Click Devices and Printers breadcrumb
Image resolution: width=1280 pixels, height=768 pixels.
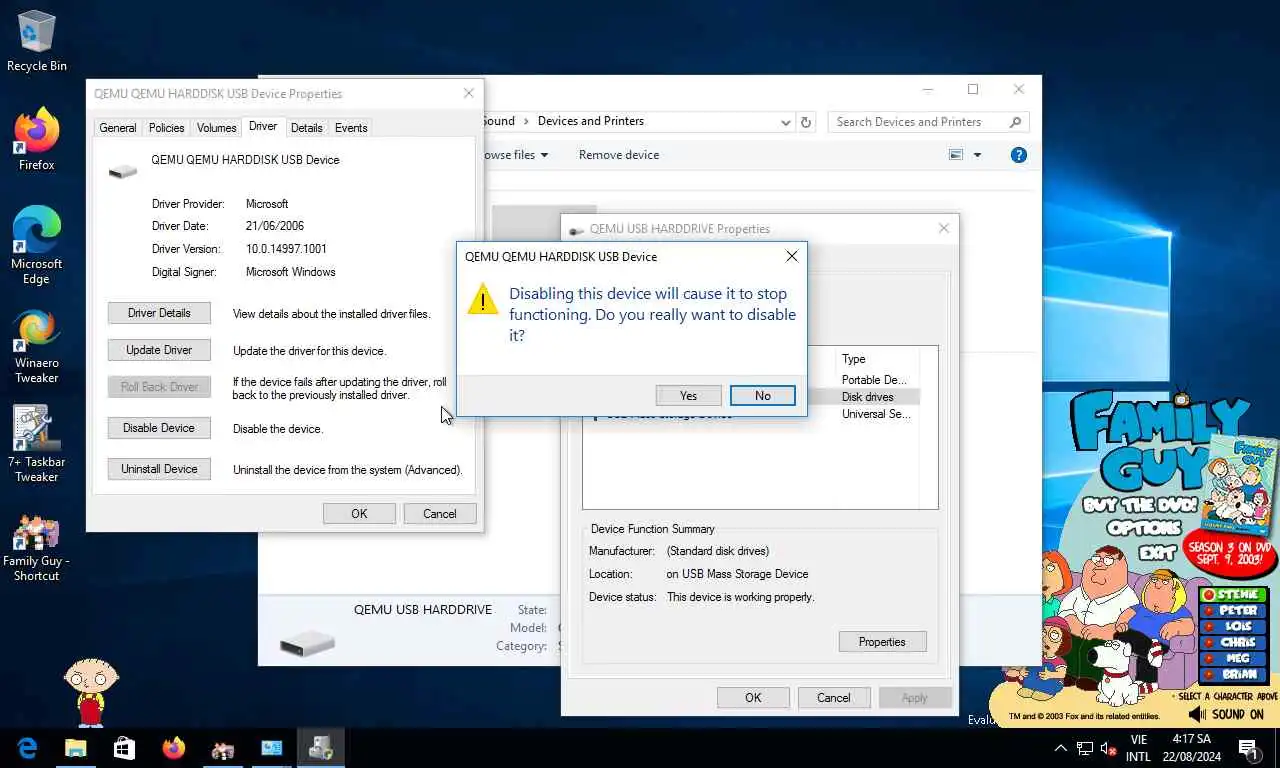[x=591, y=121]
